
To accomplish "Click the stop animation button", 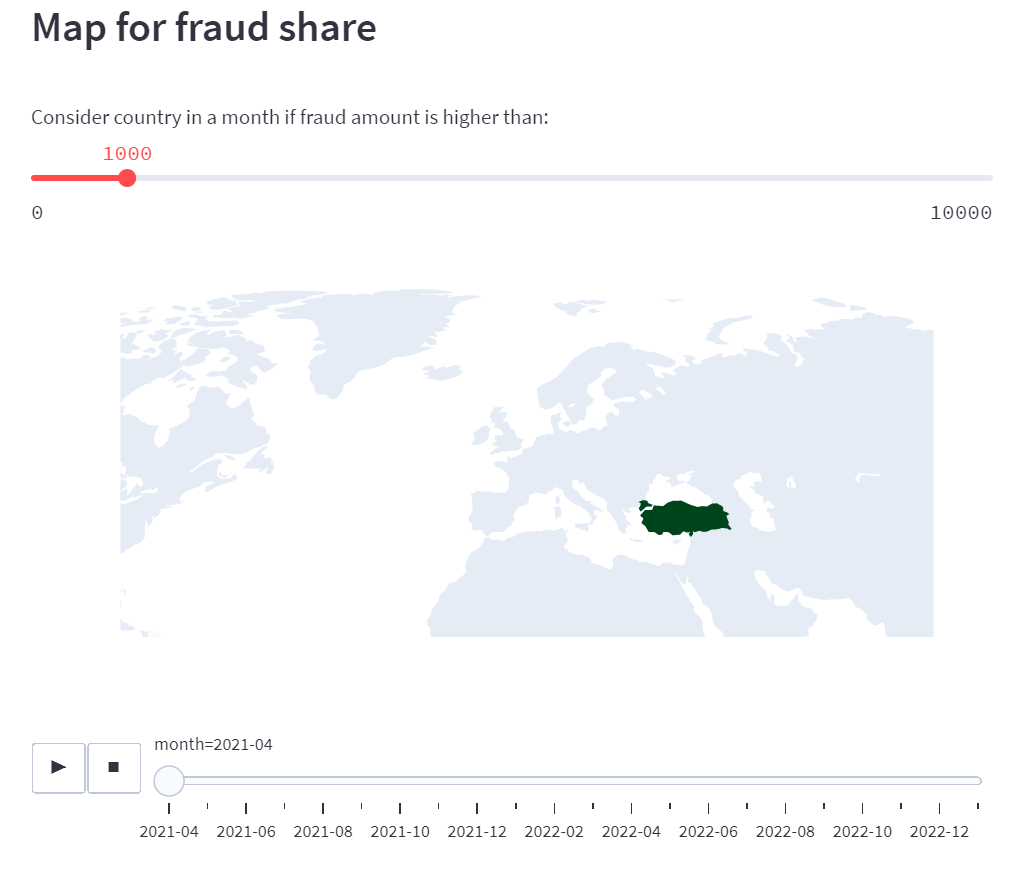I will click(x=114, y=768).
